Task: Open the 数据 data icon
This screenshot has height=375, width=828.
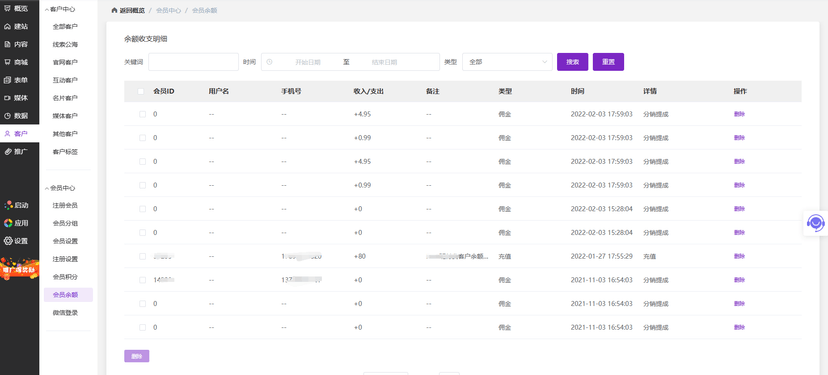Action: [x=7, y=116]
